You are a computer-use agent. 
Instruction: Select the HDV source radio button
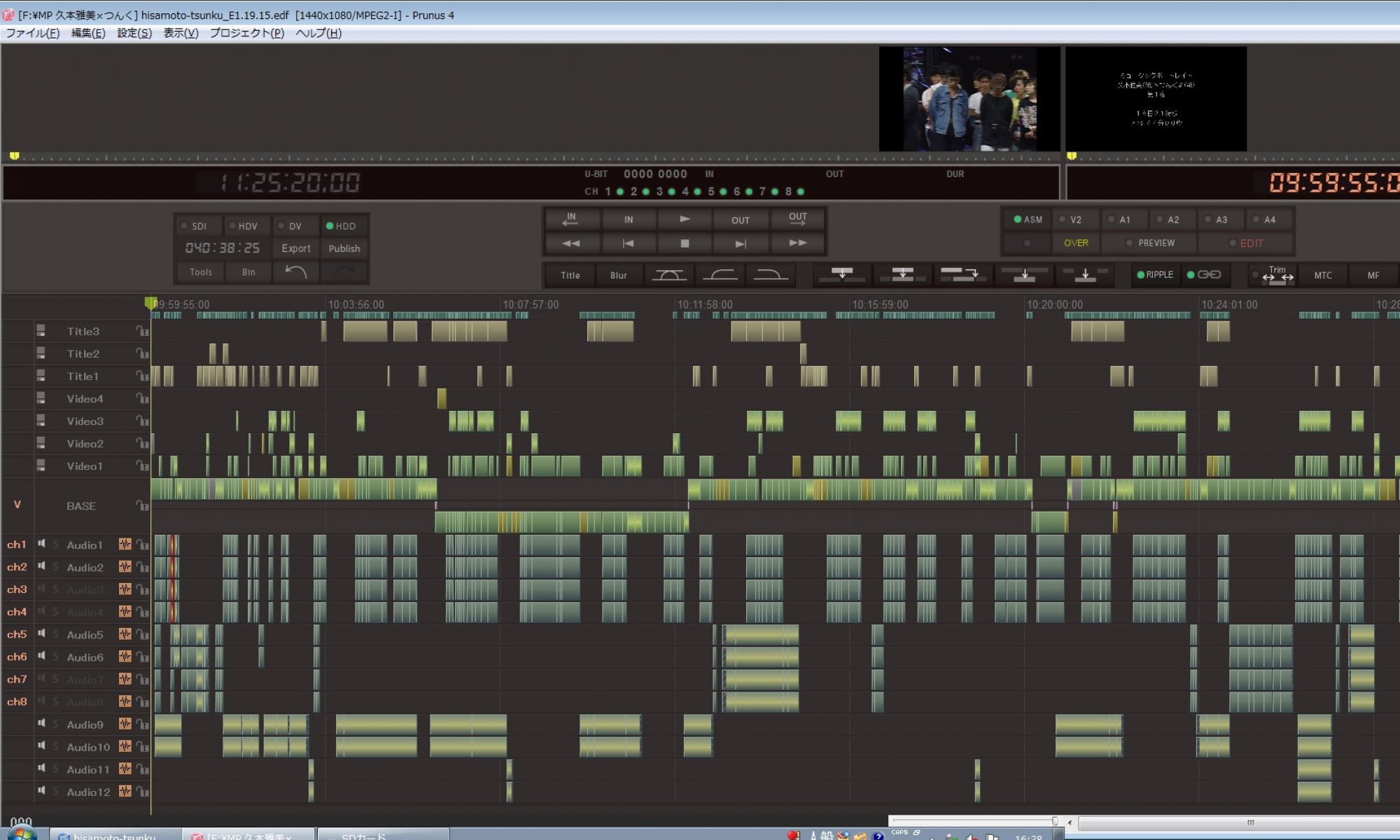pyautogui.click(x=246, y=226)
